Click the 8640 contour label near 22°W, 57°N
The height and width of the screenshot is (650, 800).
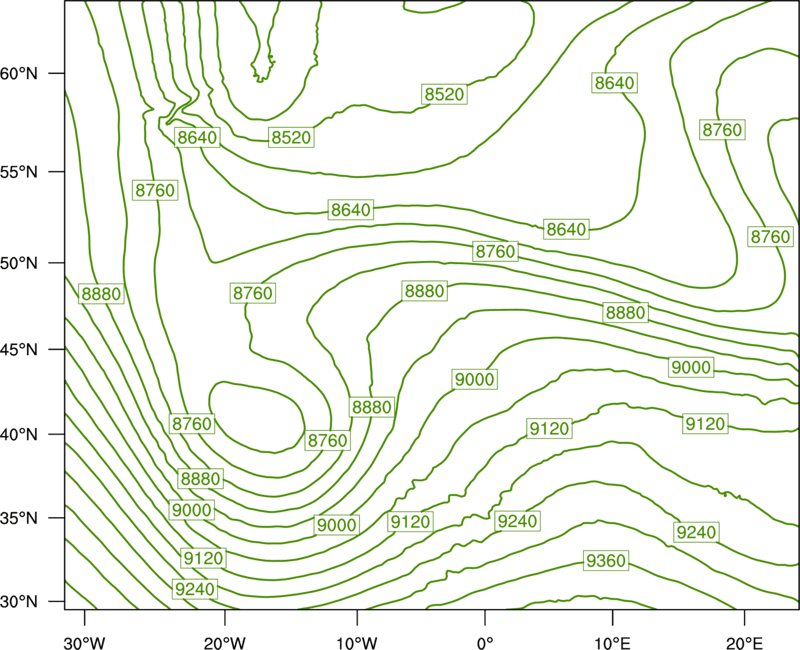tap(197, 137)
